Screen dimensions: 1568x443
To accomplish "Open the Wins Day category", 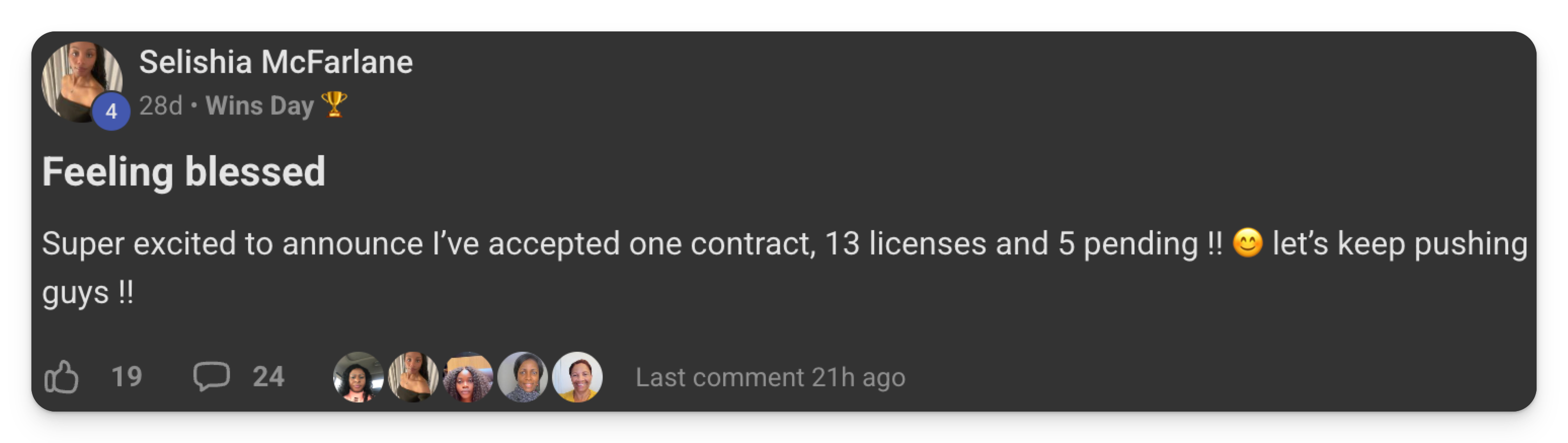I will [259, 106].
